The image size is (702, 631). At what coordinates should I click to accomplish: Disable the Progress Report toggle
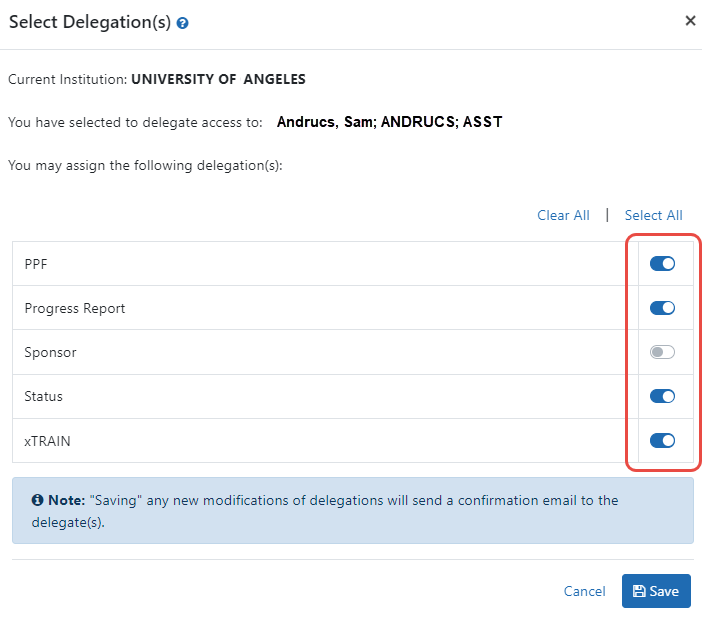tap(662, 308)
